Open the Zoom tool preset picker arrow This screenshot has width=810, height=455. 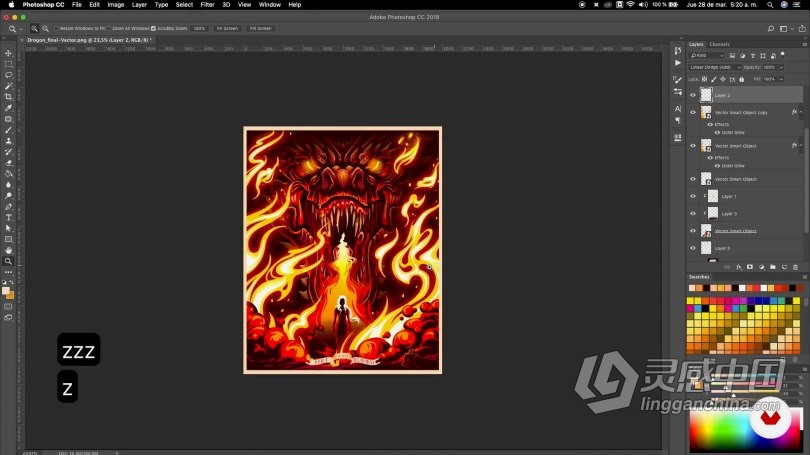pos(21,29)
